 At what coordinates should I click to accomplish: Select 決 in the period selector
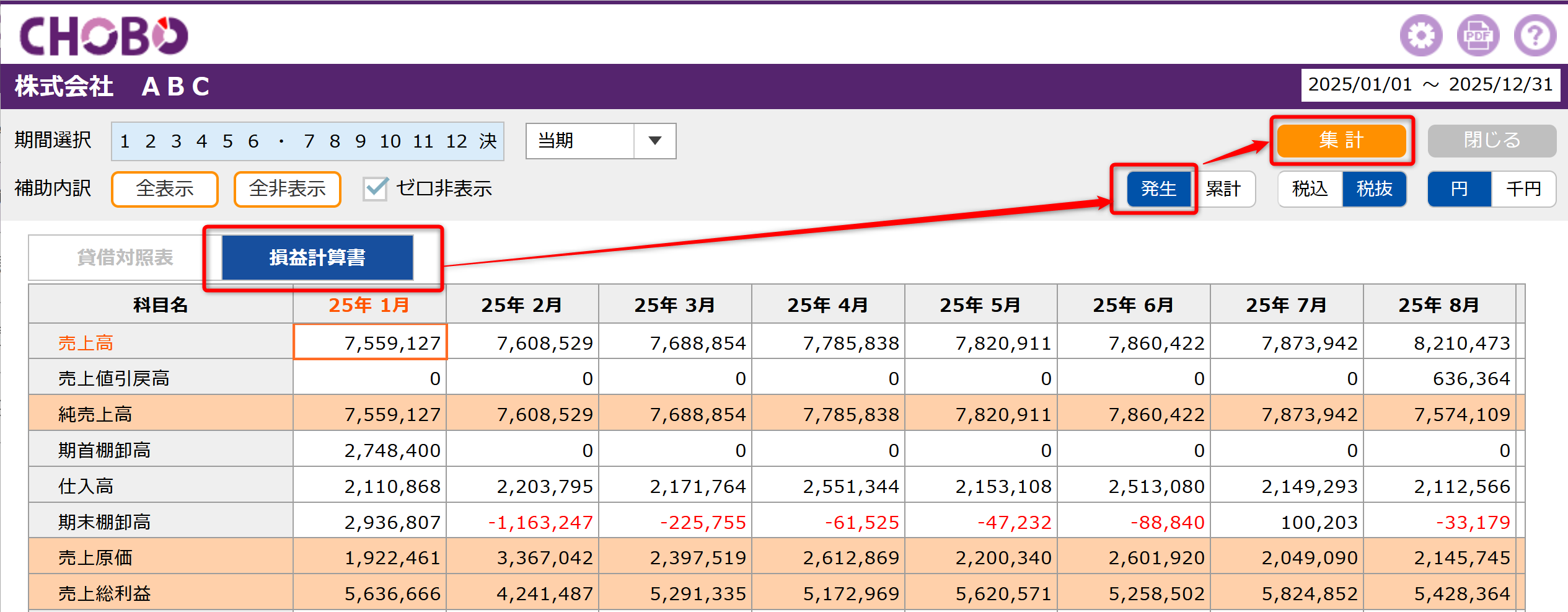[x=488, y=141]
